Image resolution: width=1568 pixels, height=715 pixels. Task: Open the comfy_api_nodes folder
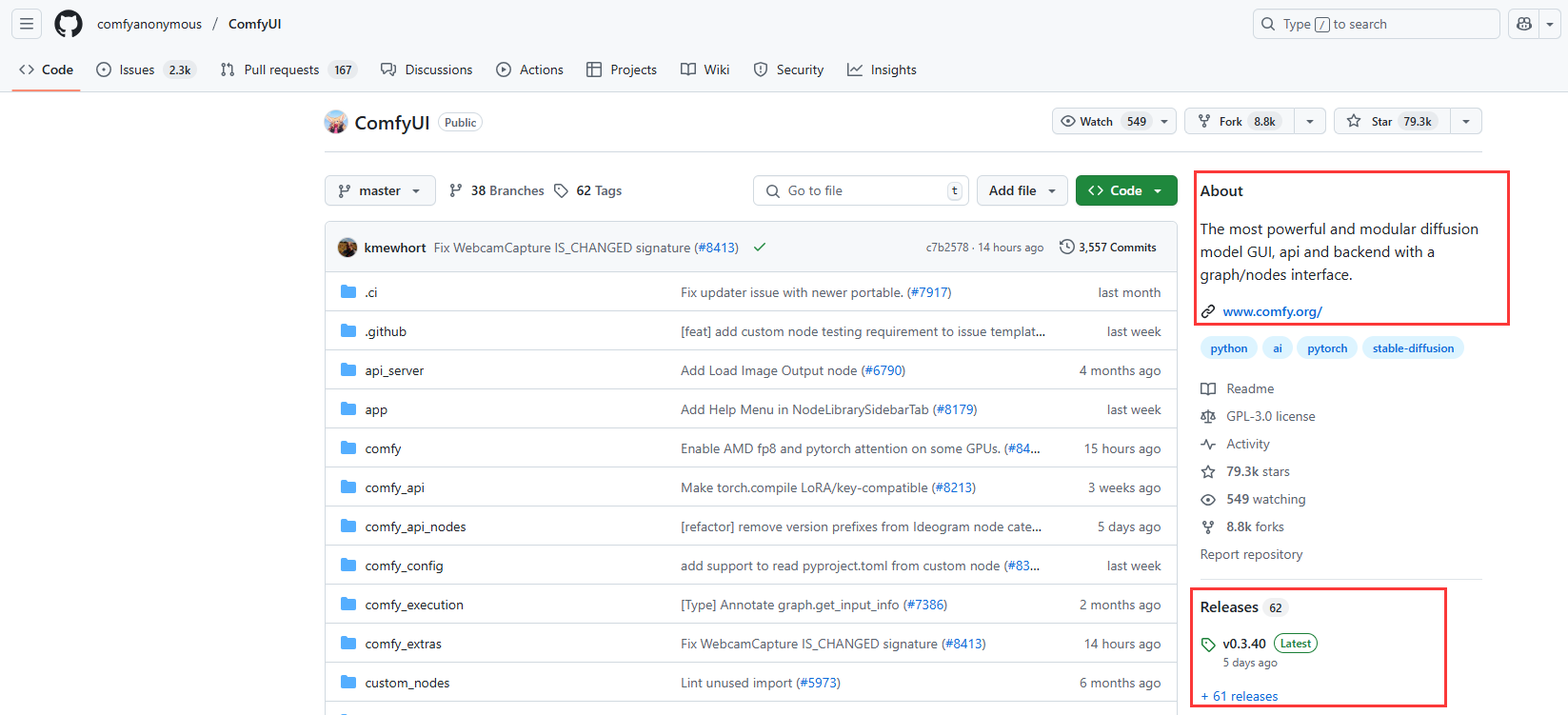pyautogui.click(x=415, y=526)
